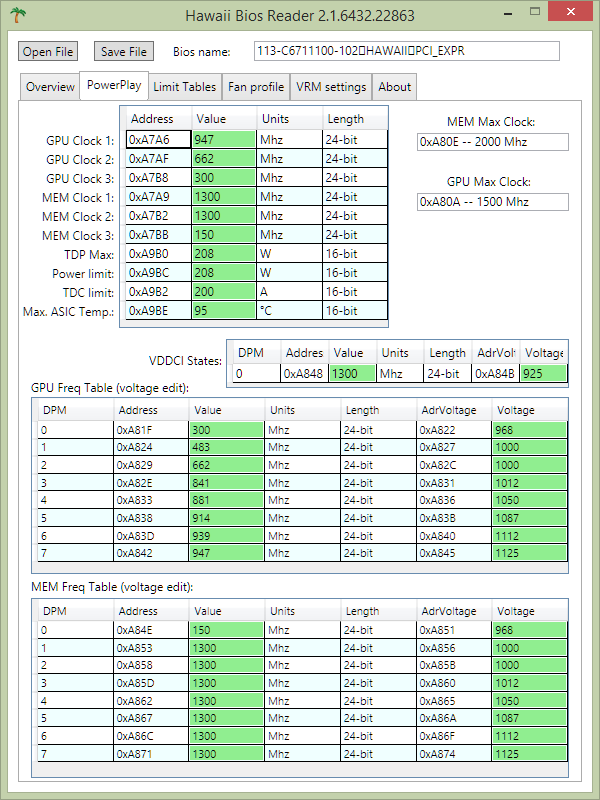Open the Limit Tables tab
The image size is (600, 800).
[185, 87]
